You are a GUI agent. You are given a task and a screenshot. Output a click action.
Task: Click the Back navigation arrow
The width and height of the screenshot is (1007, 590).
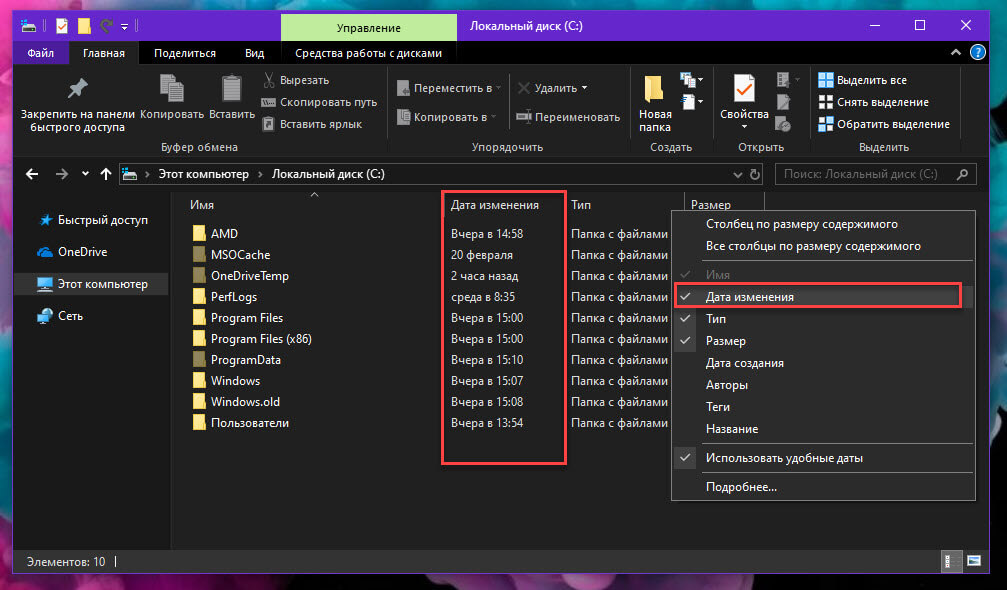(x=31, y=174)
